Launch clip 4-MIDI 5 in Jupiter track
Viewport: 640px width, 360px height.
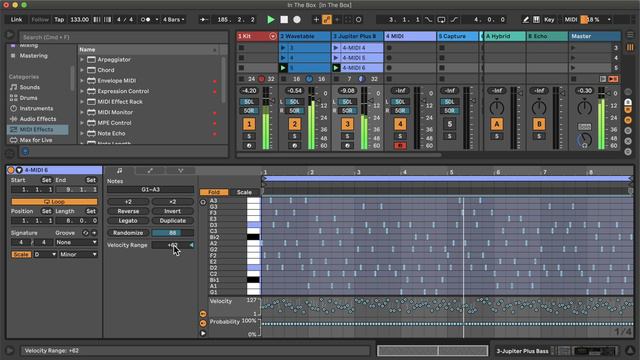coord(336,58)
